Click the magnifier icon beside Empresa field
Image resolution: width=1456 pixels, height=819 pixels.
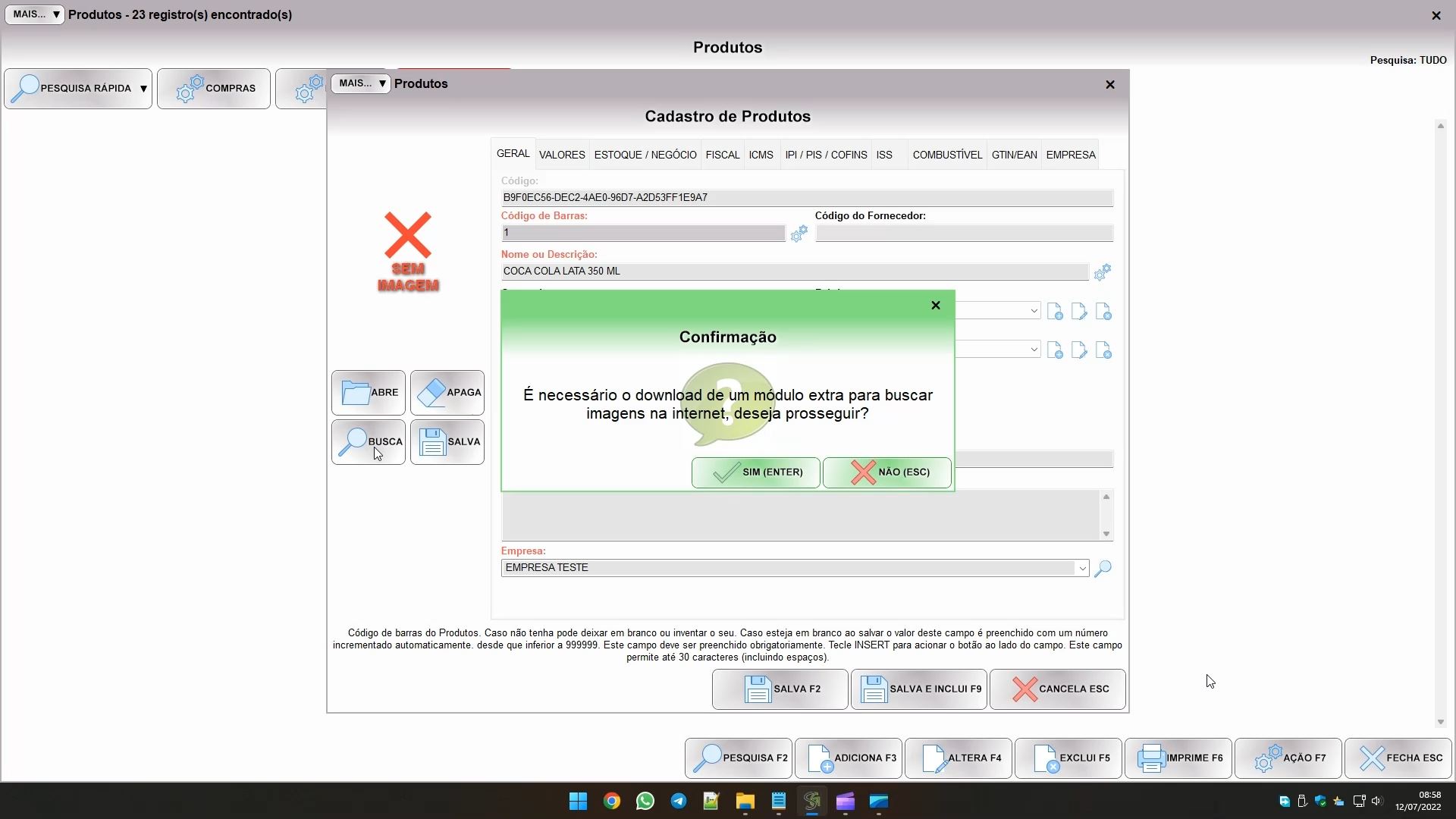click(1103, 568)
